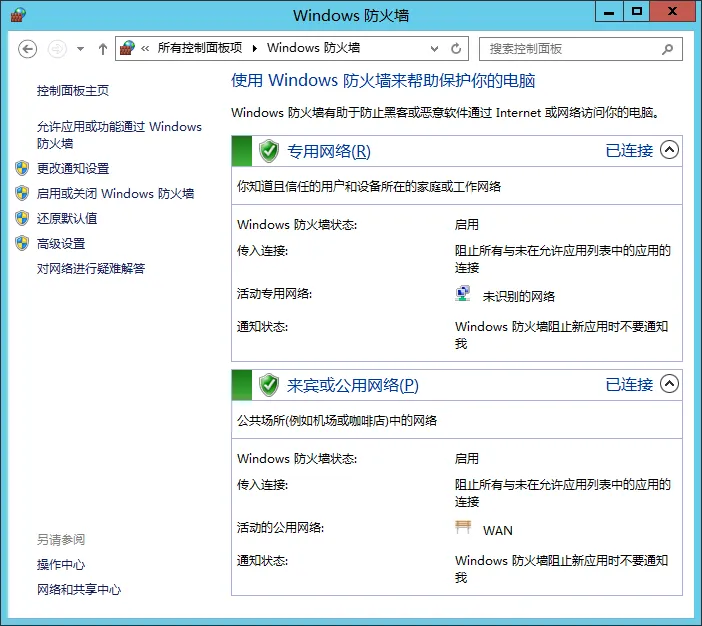The image size is (702, 626).
Task: Open the recent locations dropdown arrow
Action: (x=81, y=49)
